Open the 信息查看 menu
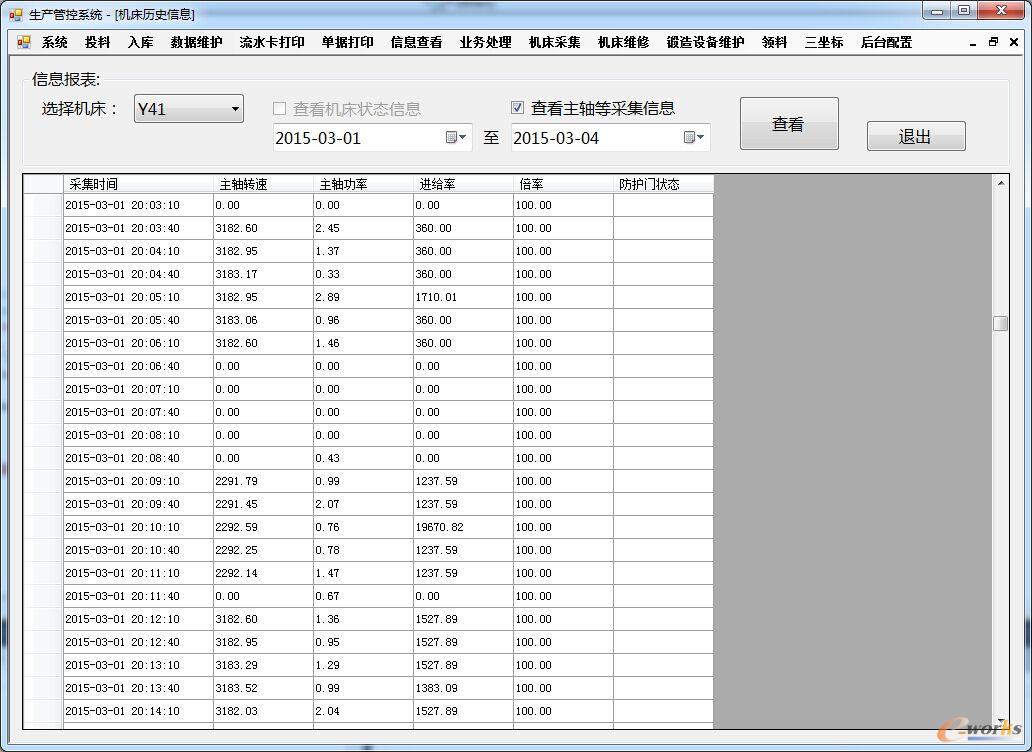 tap(417, 43)
